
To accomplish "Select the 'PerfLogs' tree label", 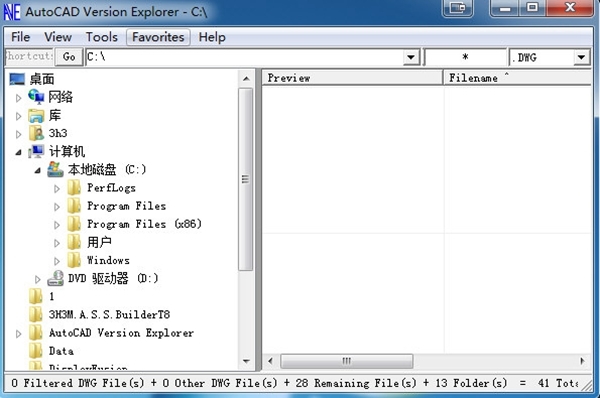I will (111, 188).
